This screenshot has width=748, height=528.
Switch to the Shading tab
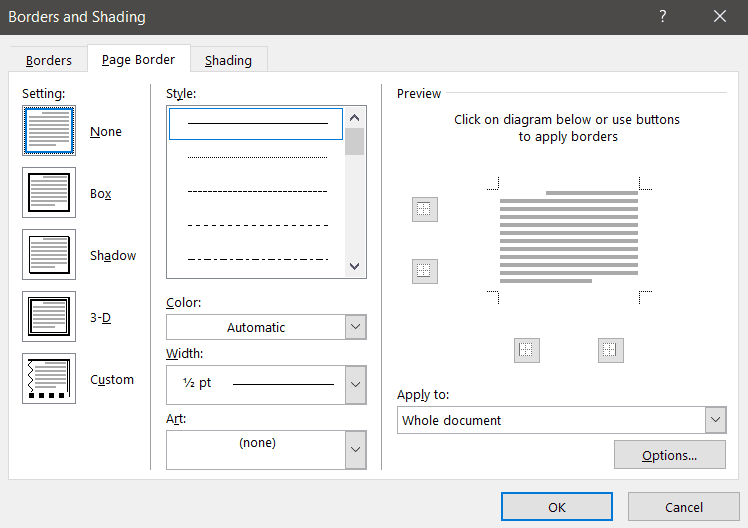pyautogui.click(x=229, y=61)
